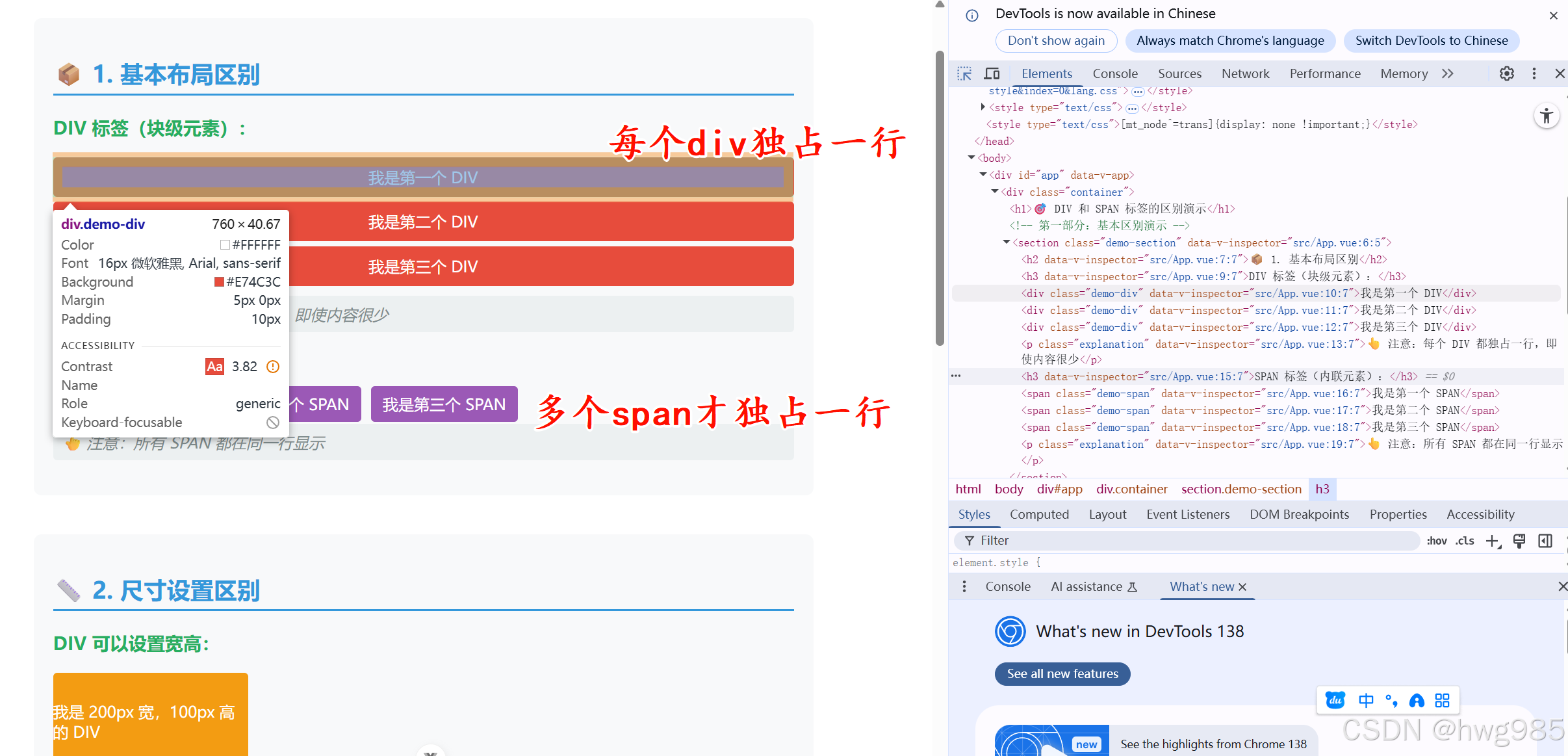Open the Performance tab
1568x756 pixels.
tap(1325, 73)
